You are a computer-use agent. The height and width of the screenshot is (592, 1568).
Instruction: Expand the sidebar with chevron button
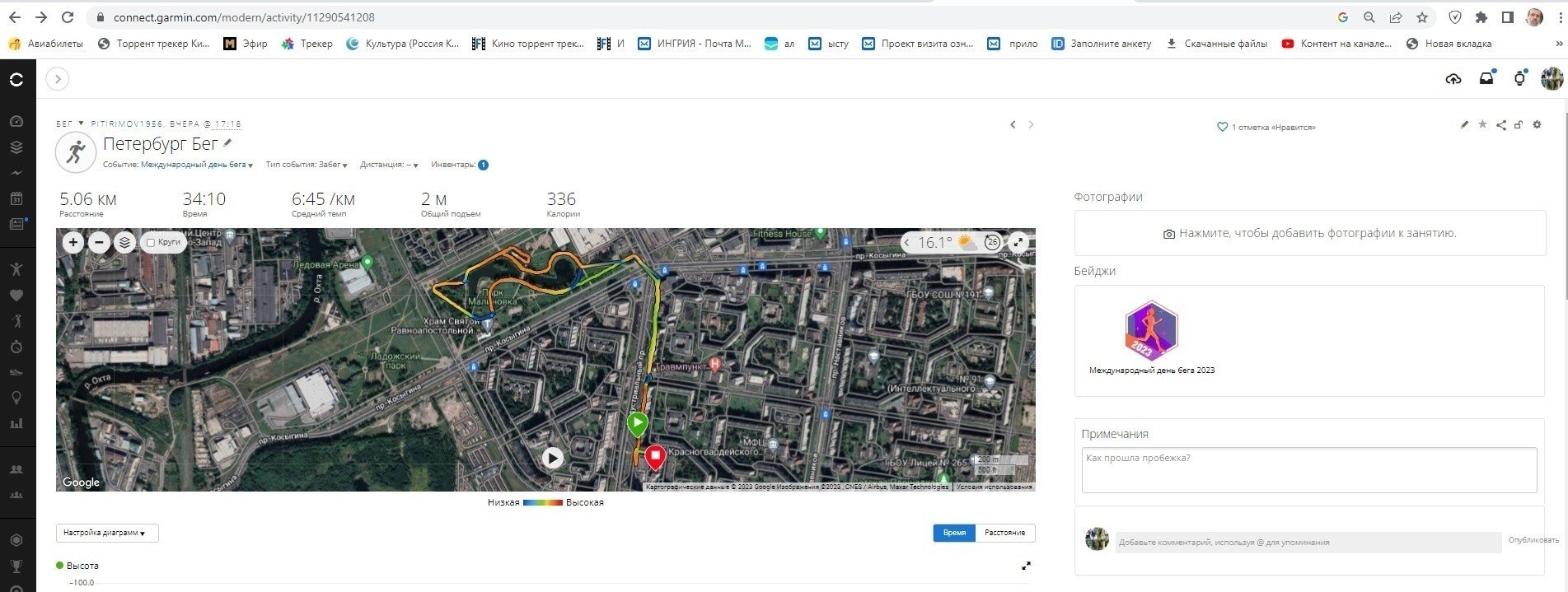coord(58,79)
